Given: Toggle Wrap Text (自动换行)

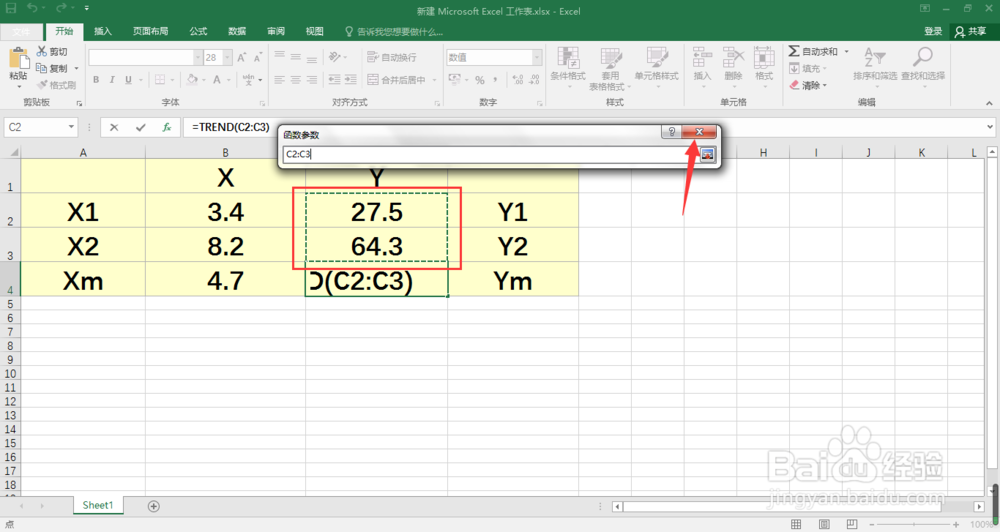Looking at the screenshot, I should point(392,57).
